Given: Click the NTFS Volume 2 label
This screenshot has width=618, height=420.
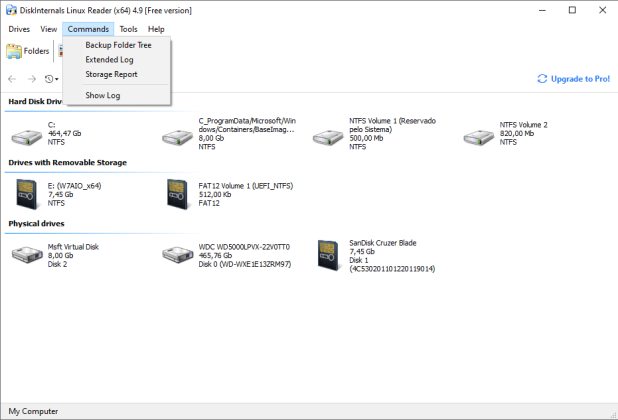Looking at the screenshot, I should 523,125.
